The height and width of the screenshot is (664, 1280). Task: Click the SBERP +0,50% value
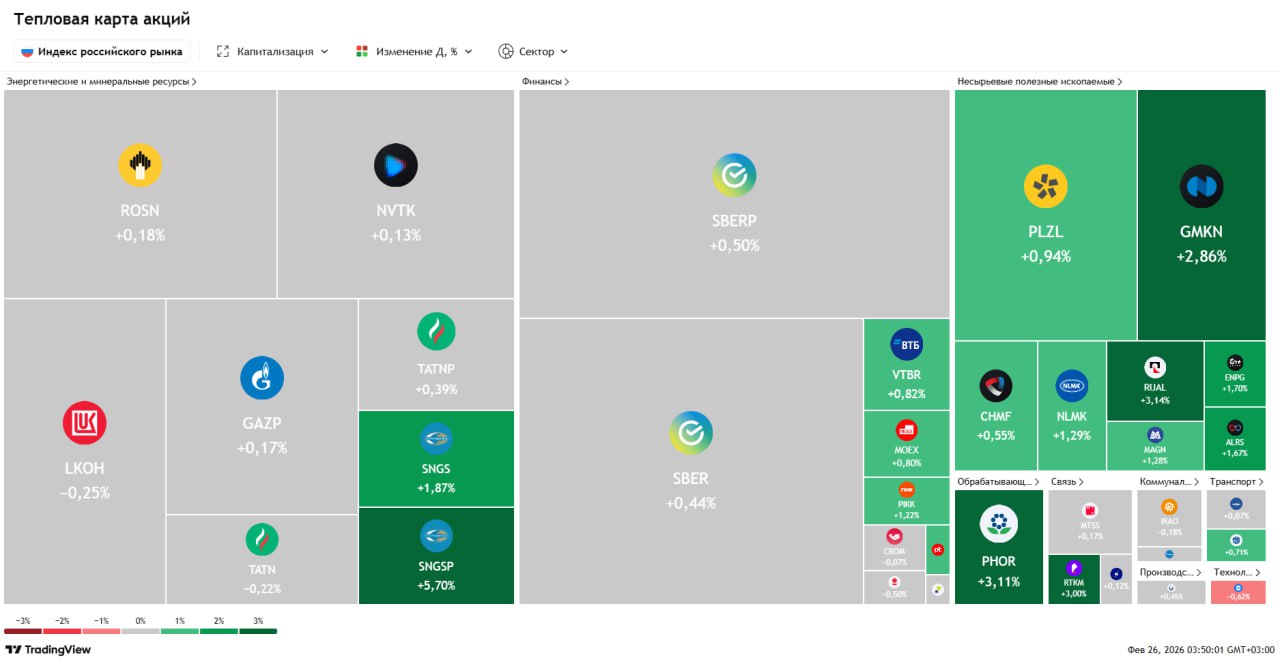[x=735, y=245]
